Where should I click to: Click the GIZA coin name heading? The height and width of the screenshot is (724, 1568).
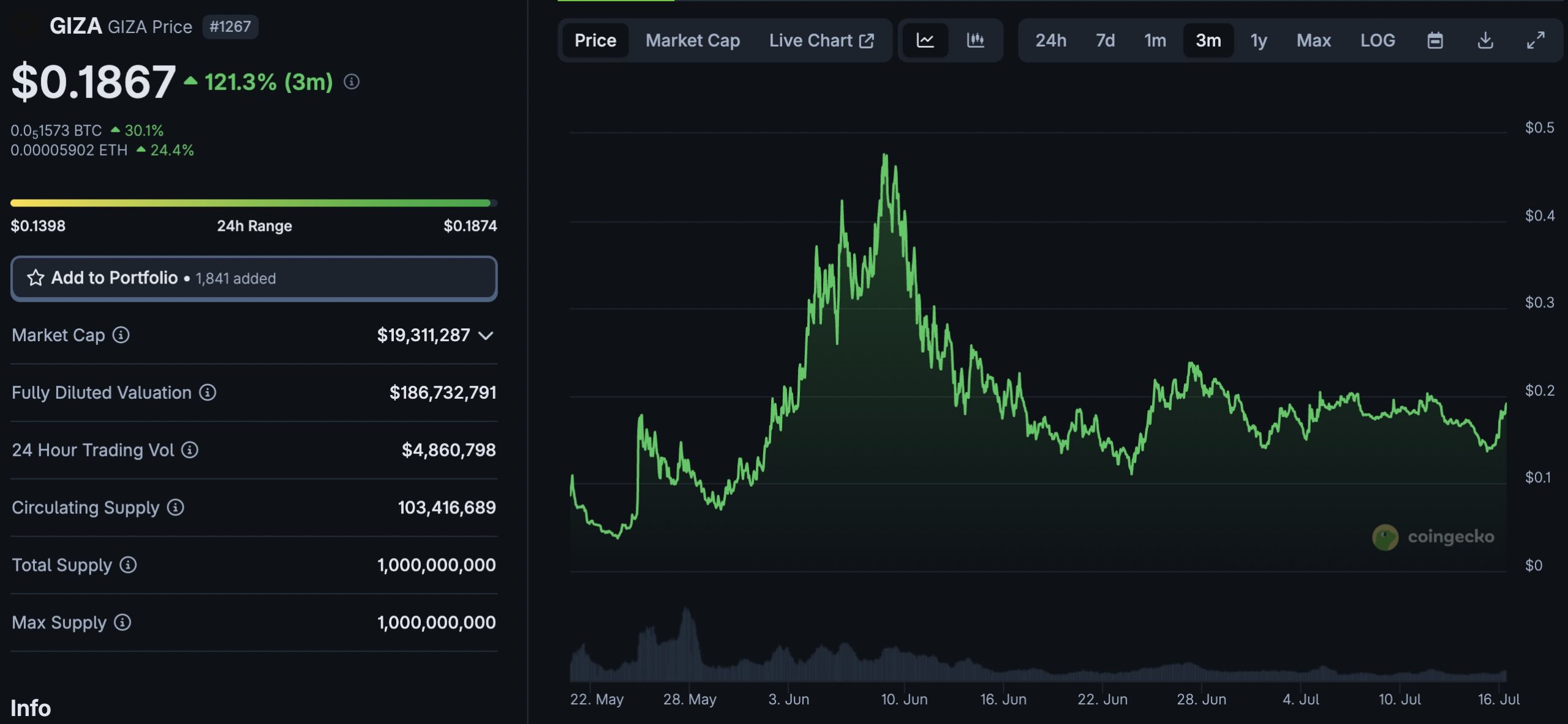point(75,26)
